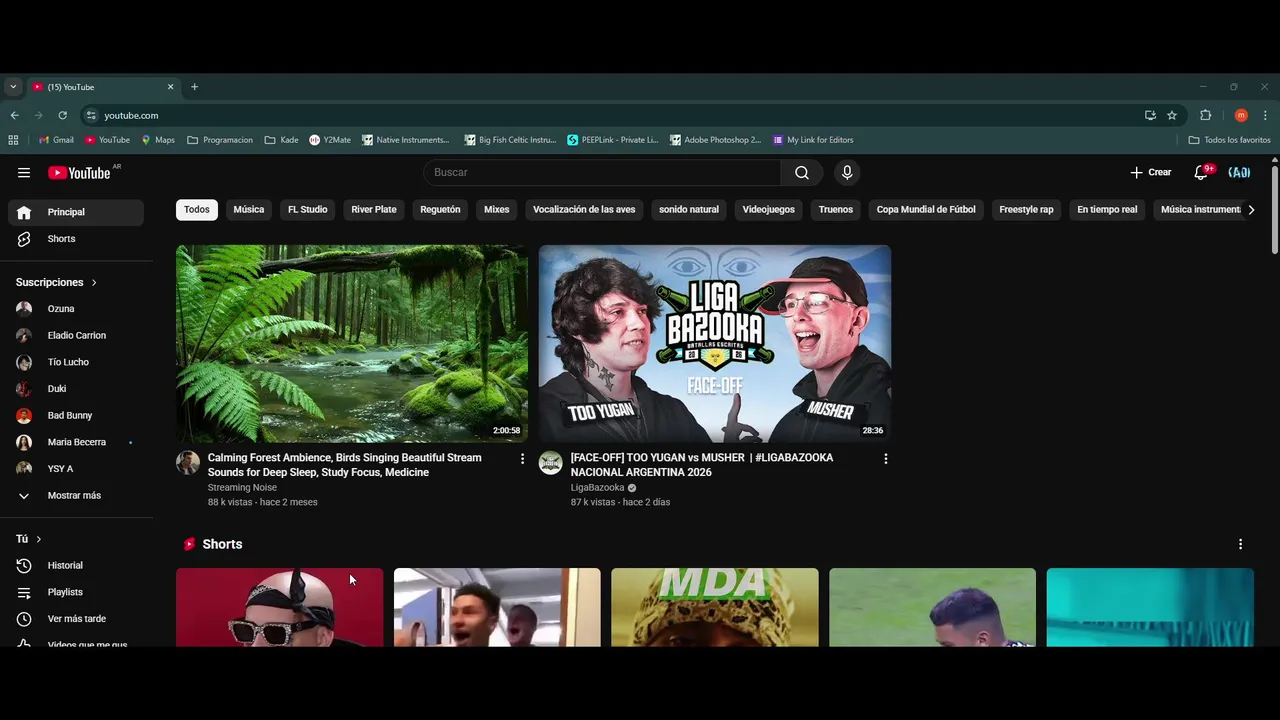Open Duki subscription channel
1280x720 pixels.
(76, 389)
